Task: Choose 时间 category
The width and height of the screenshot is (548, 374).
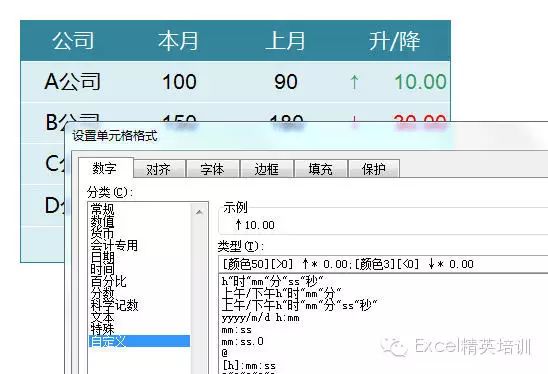Action: (102, 269)
